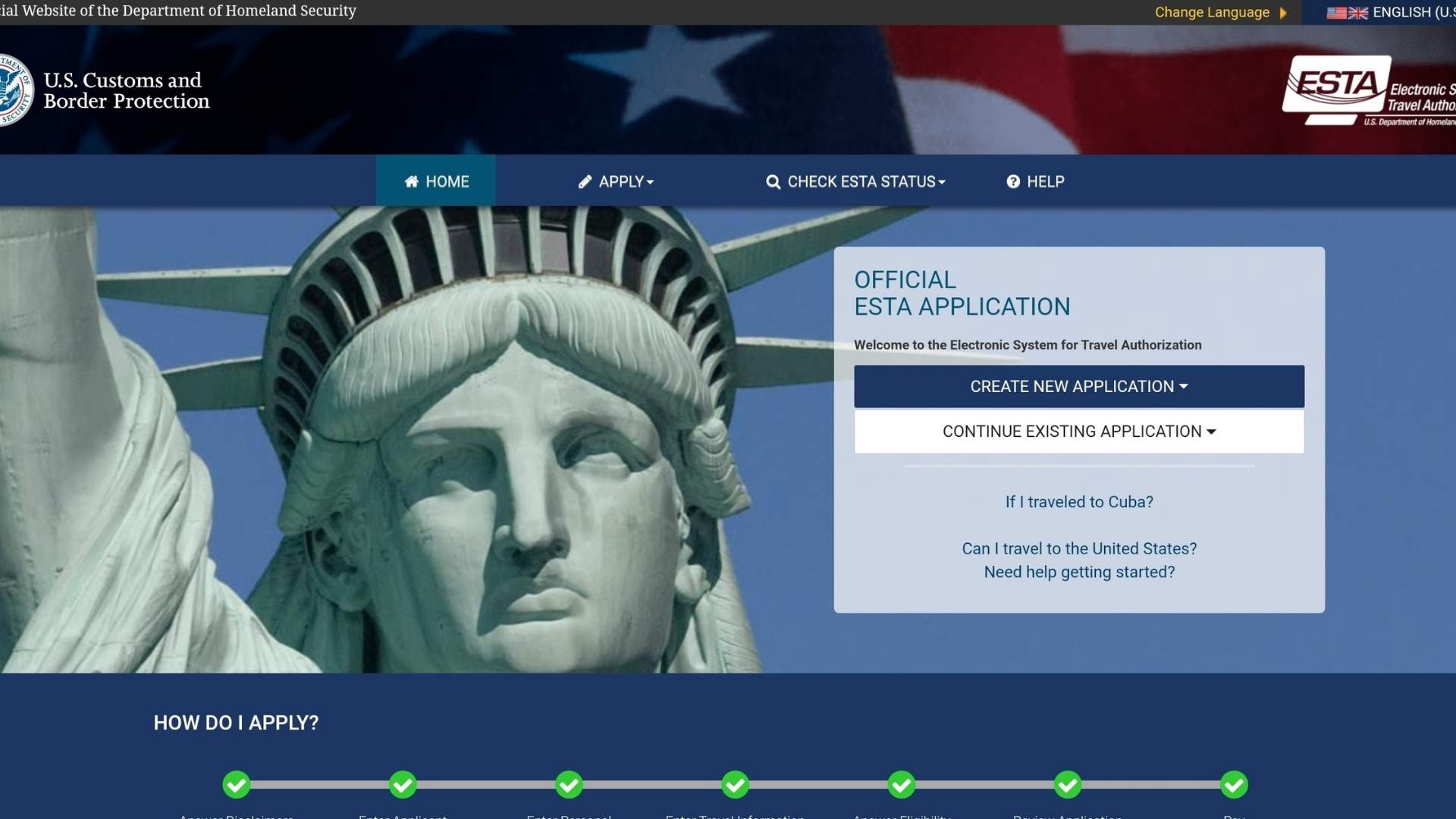Click the ESTA logo in the header

1369,90
